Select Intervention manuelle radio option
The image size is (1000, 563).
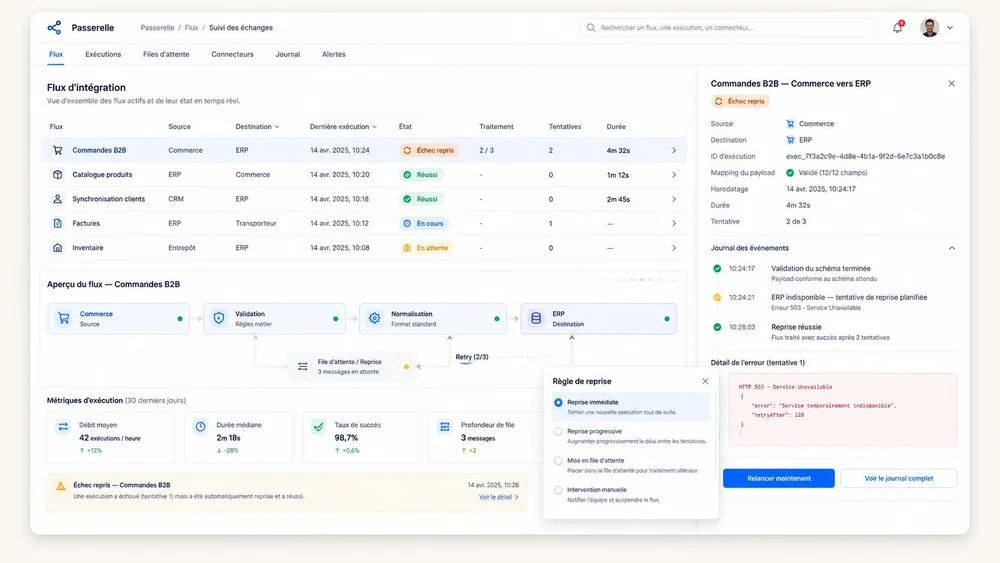[558, 490]
